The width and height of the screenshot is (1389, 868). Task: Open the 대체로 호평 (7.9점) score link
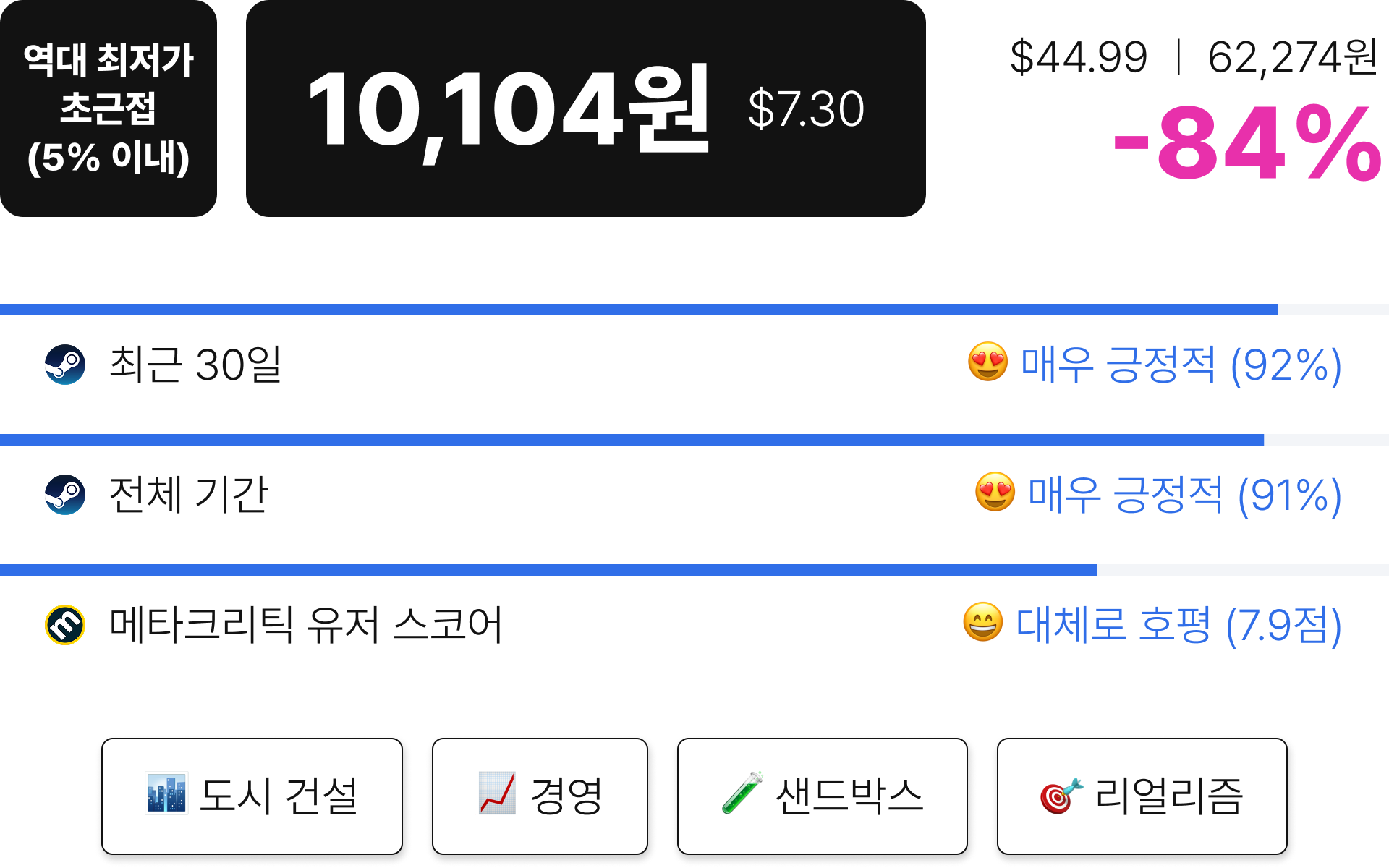pos(1178,625)
